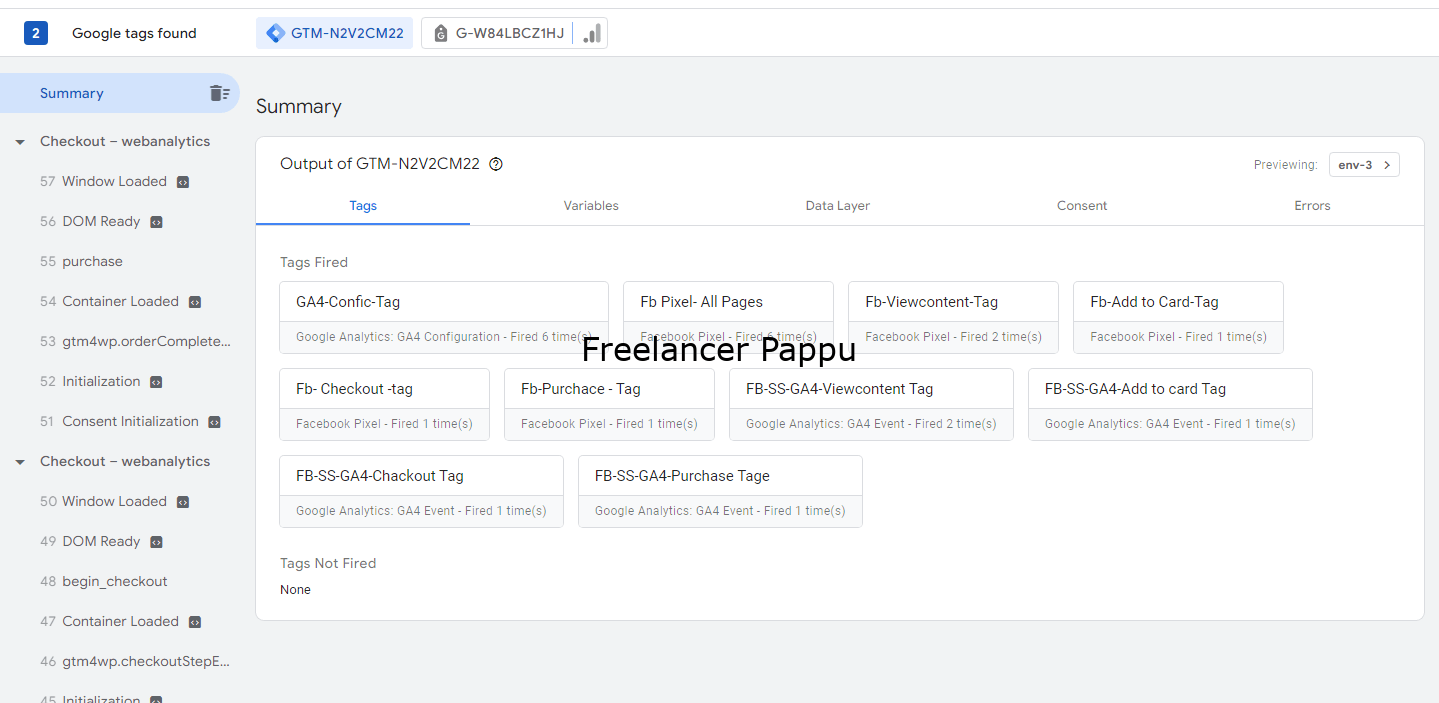Click the badge showing 2 Google tags found
Image resolution: width=1439 pixels, height=703 pixels.
36,33
